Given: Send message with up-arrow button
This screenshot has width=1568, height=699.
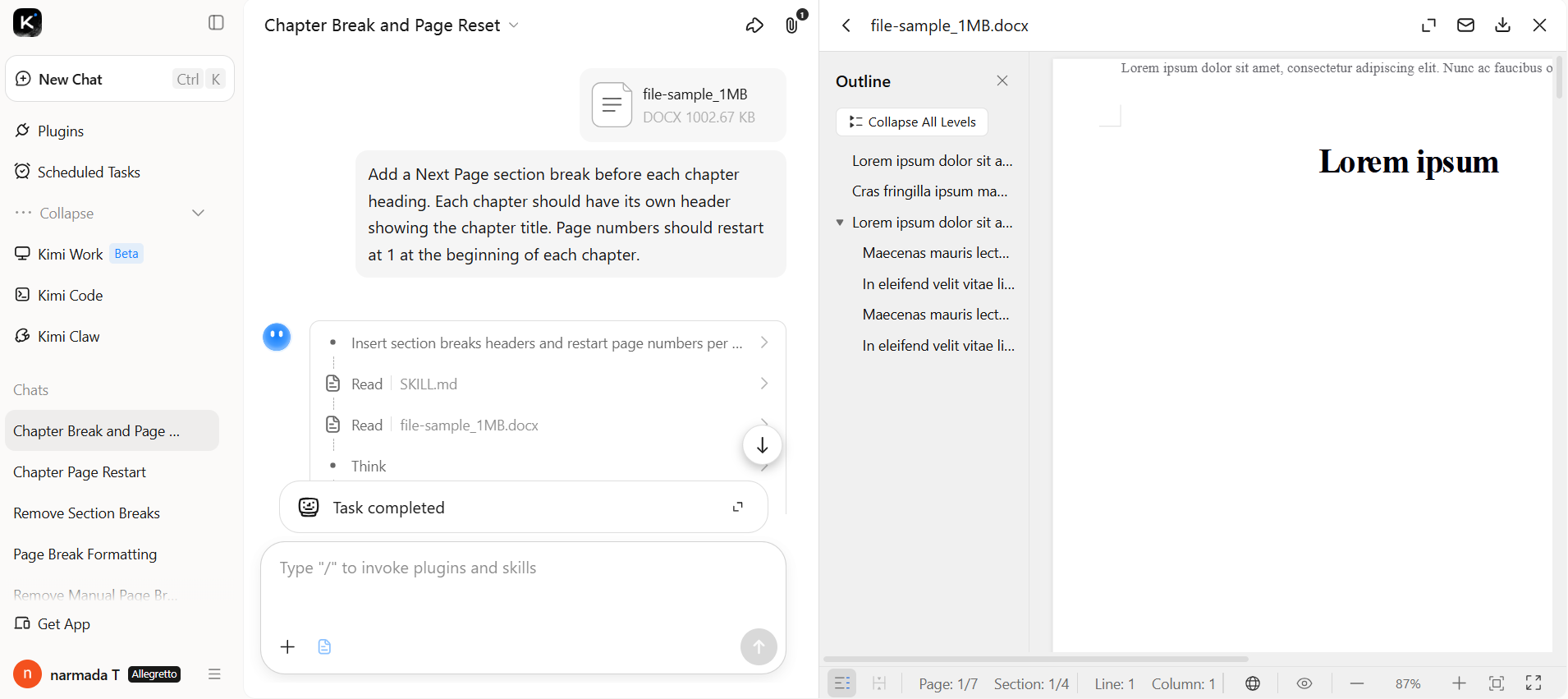Looking at the screenshot, I should pyautogui.click(x=759, y=647).
